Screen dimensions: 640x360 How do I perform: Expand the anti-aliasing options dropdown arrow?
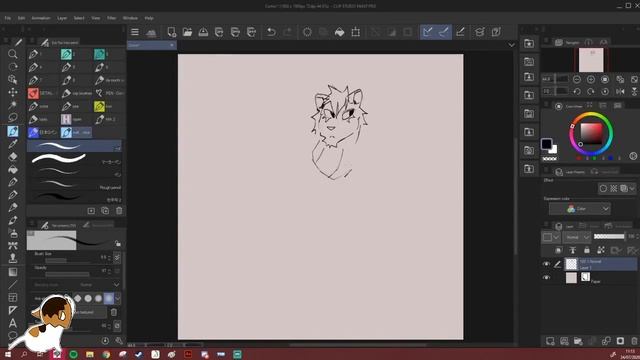[x=118, y=298]
